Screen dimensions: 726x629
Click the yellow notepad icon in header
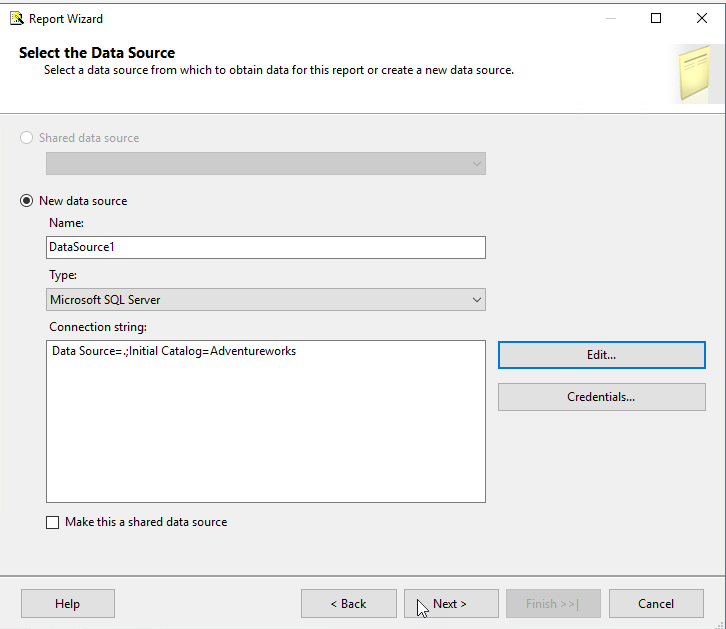pos(692,72)
